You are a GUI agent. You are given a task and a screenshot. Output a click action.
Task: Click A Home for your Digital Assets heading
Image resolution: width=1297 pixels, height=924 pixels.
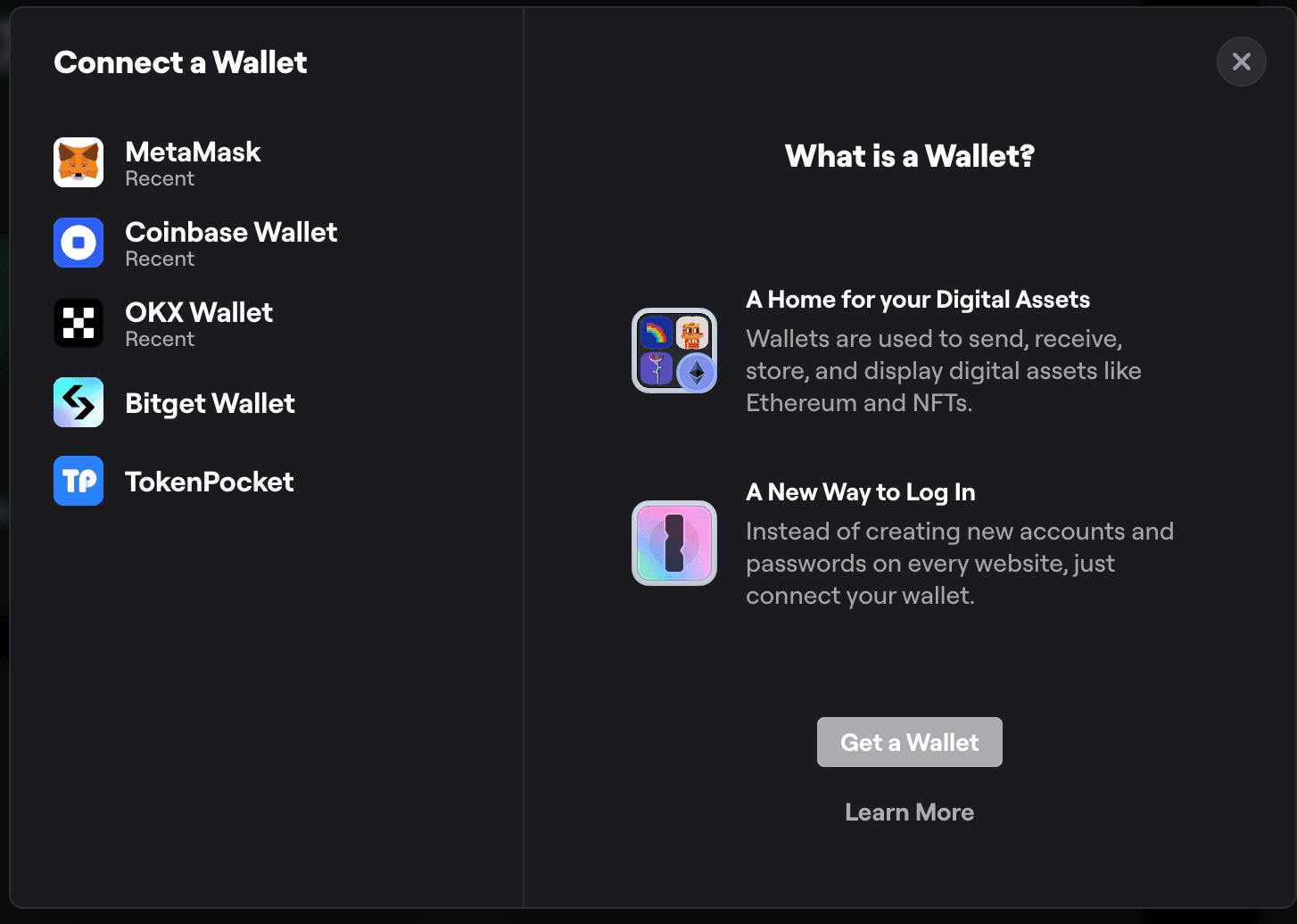918,300
